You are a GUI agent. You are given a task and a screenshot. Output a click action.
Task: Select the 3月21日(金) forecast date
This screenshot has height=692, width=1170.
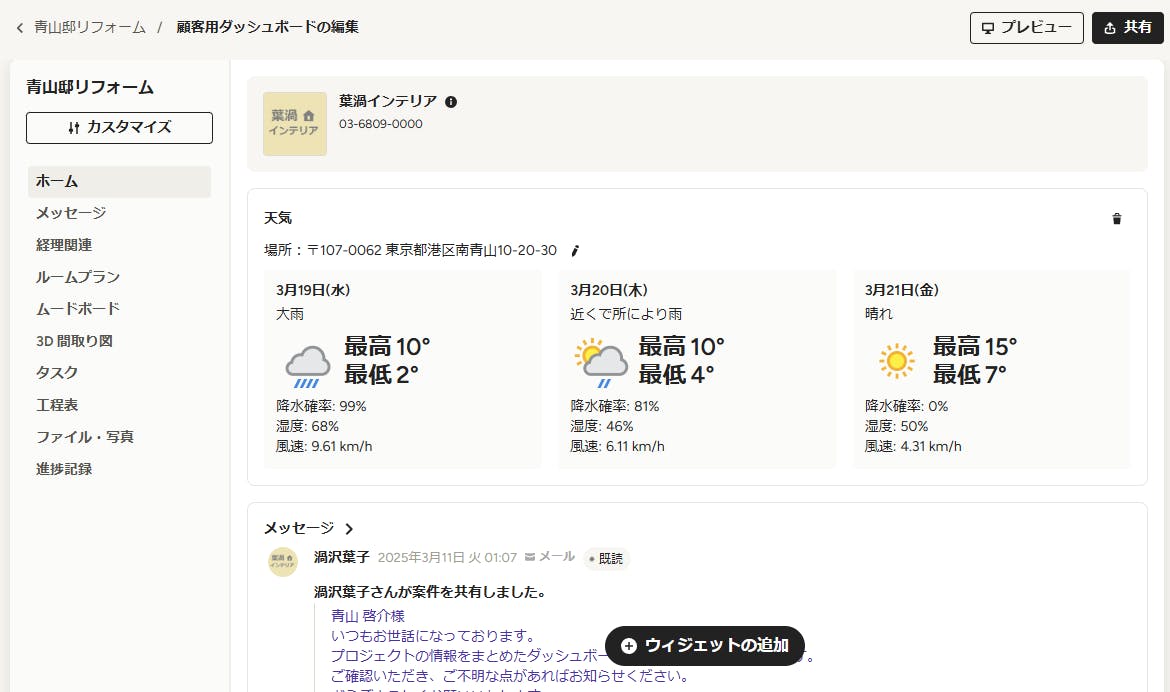(901, 290)
